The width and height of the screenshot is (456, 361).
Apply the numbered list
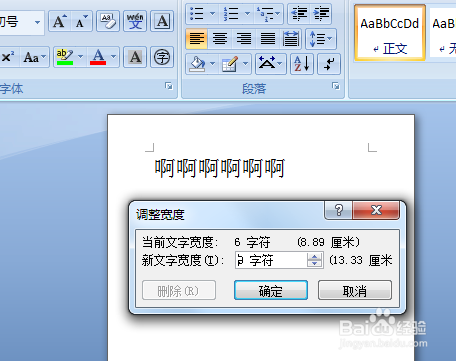click(231, 14)
